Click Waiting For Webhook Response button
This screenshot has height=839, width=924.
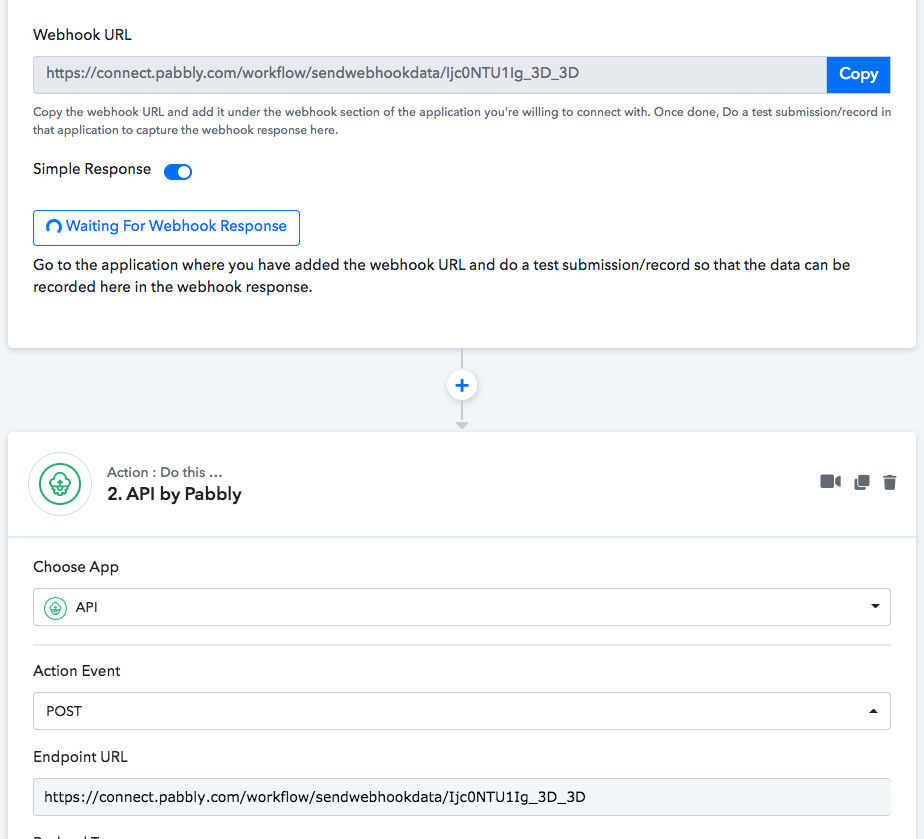[x=166, y=227]
